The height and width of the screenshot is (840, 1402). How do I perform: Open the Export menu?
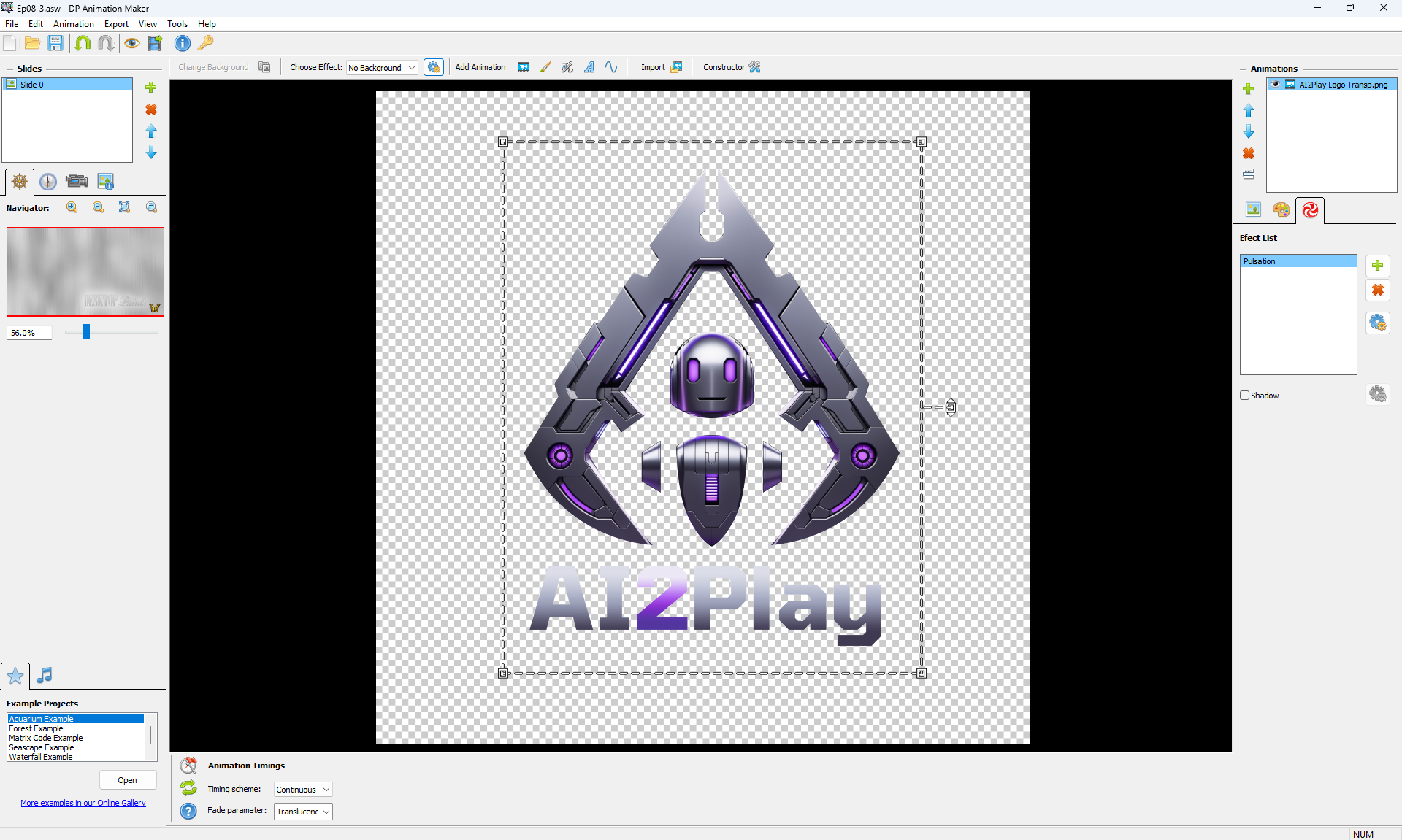click(x=116, y=24)
